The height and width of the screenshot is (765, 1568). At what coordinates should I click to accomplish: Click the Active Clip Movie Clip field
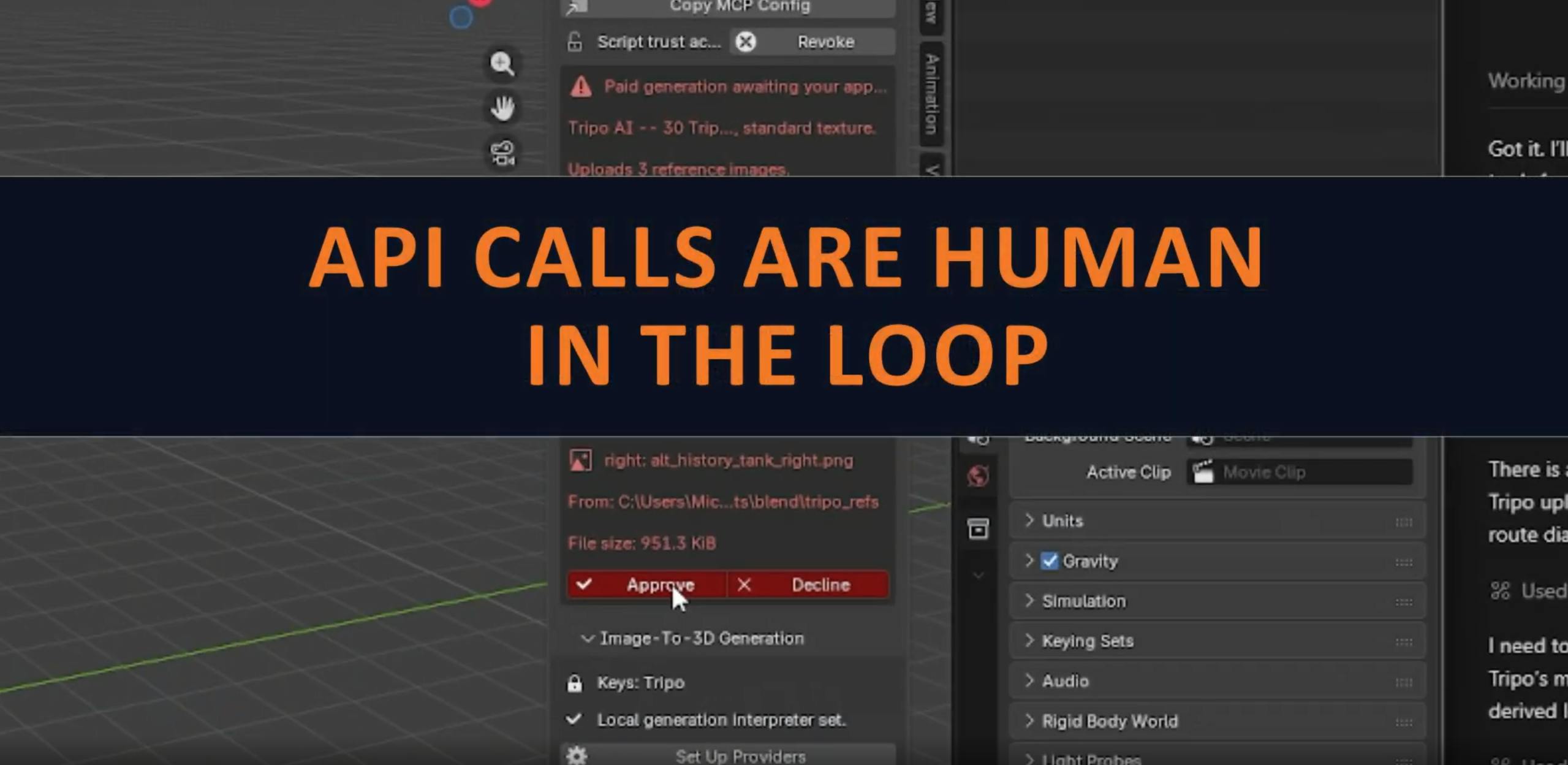tap(1300, 472)
